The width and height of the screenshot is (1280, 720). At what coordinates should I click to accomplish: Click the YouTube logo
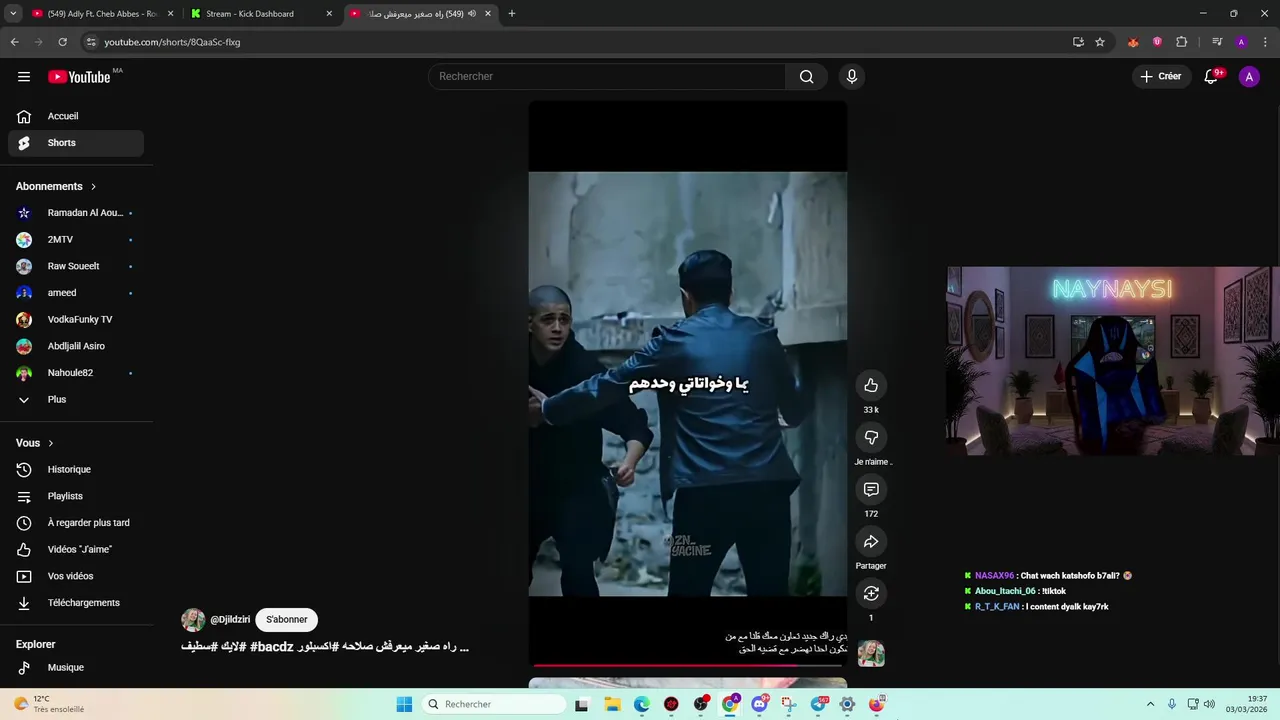[x=79, y=77]
